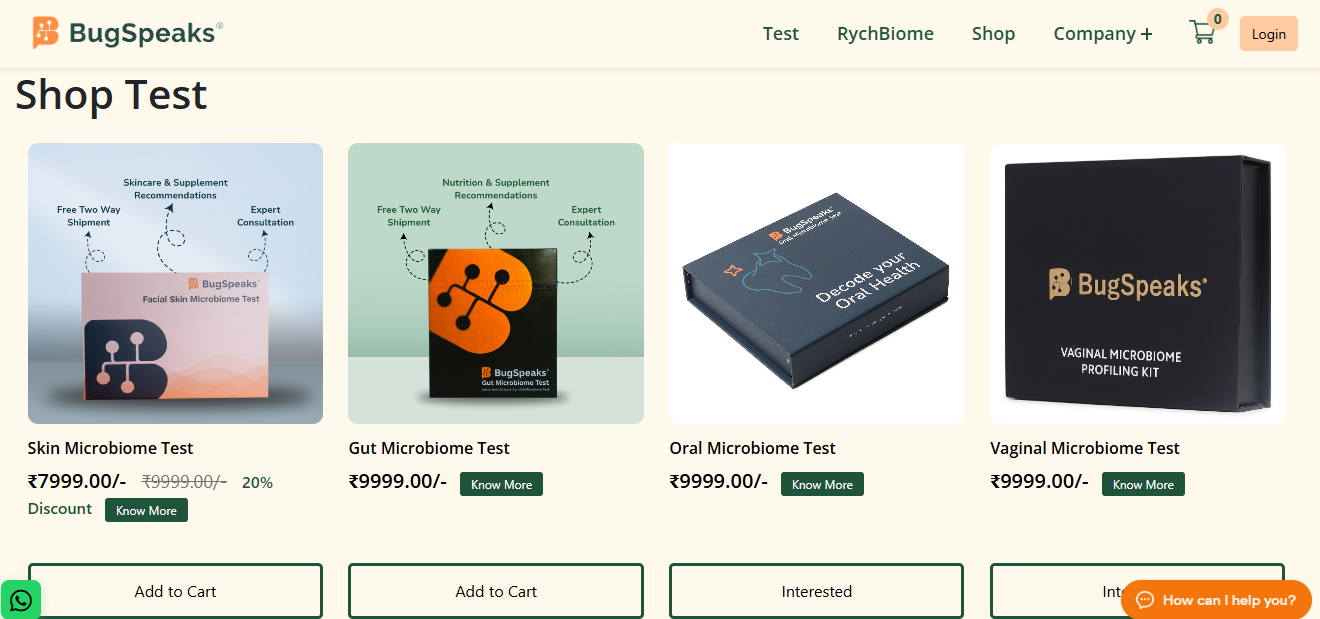Click the Login button
The height and width of the screenshot is (619, 1320).
1268,34
